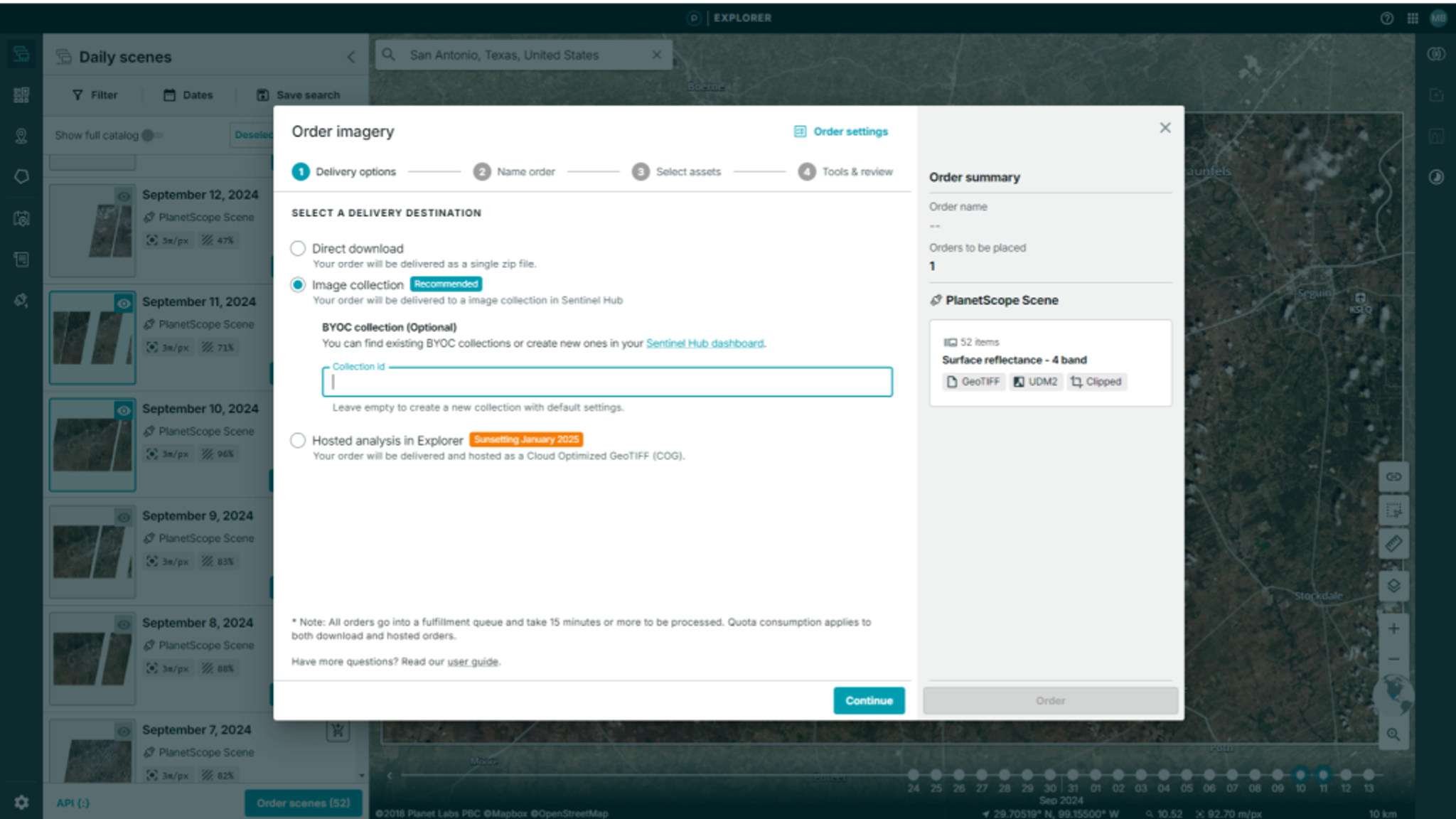Viewport: 1456px width, 819px height.
Task: Go to Name order step
Action: pos(515,172)
